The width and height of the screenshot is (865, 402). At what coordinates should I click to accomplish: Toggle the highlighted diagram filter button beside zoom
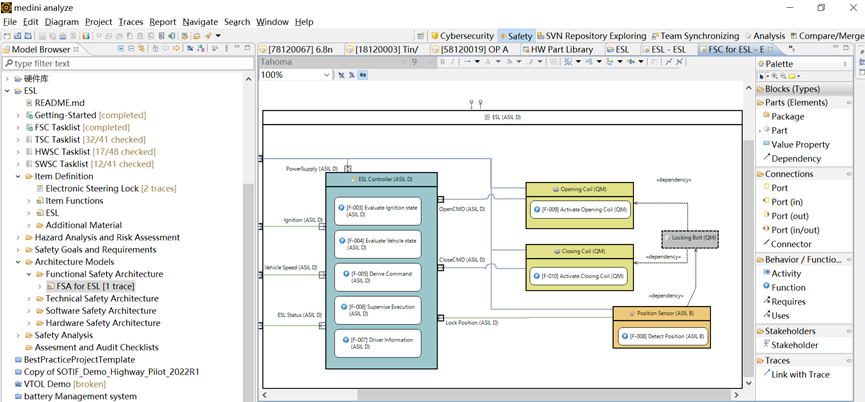363,74
